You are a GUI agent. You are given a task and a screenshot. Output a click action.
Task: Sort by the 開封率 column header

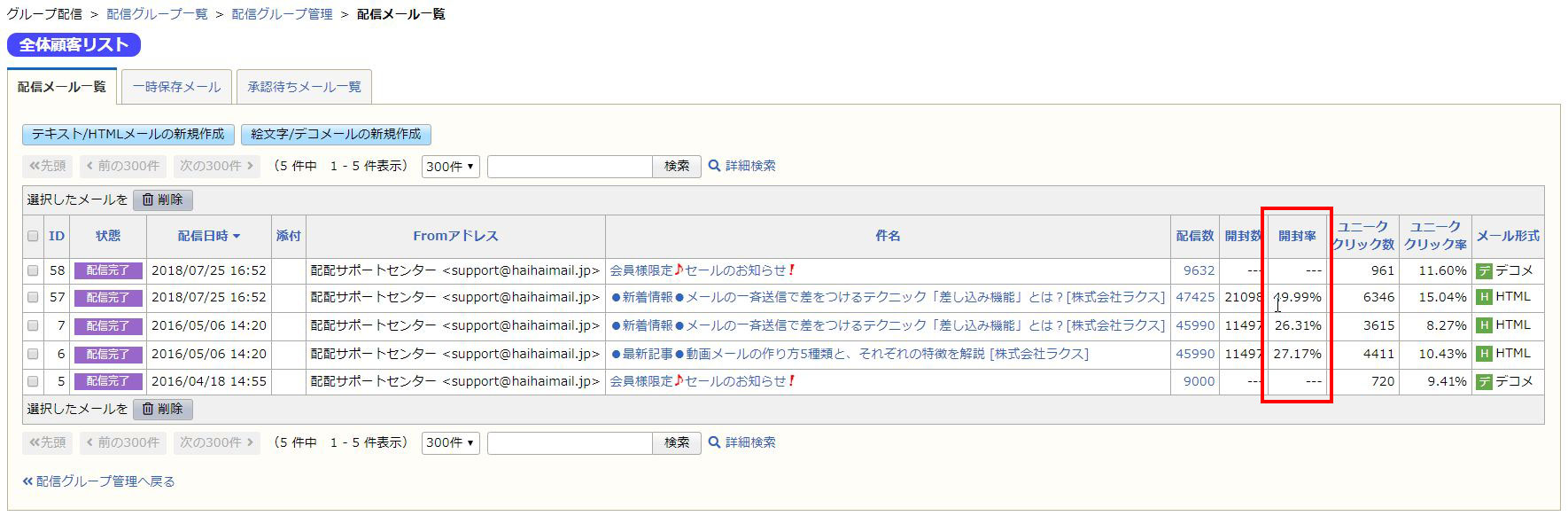tap(1297, 236)
